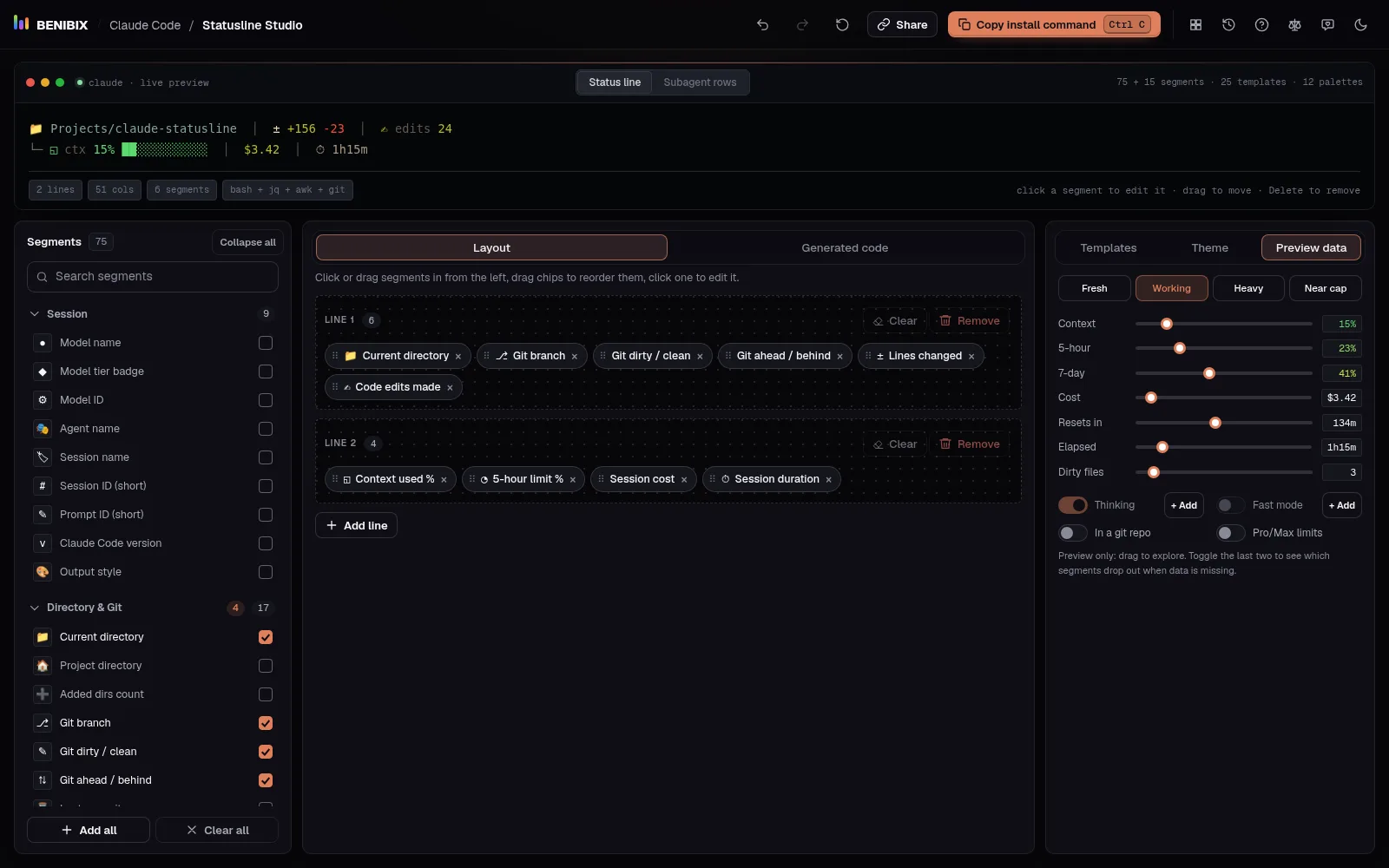Image resolution: width=1389 pixels, height=868 pixels.
Task: Collapse the Session group
Action: [35, 314]
